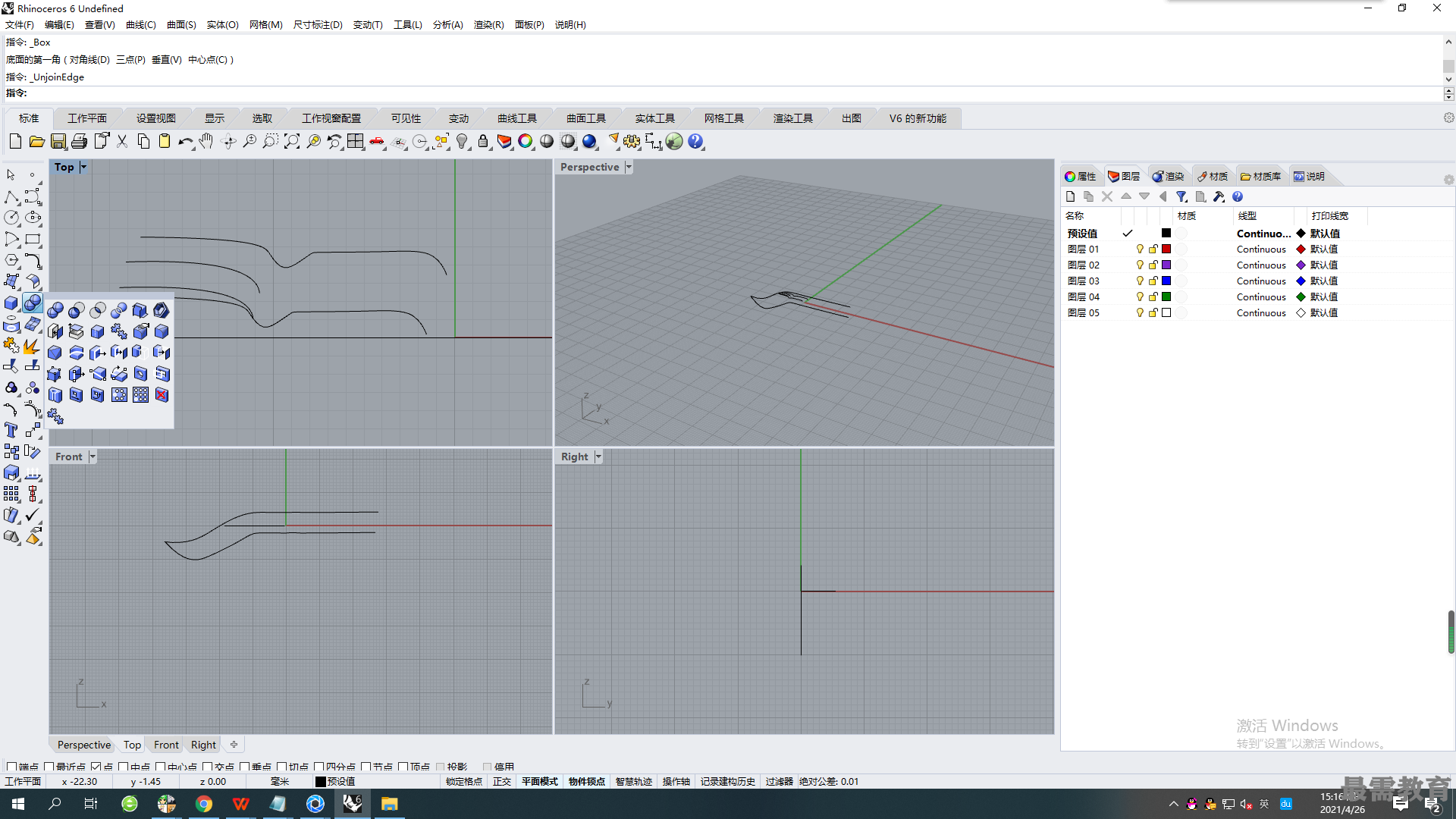Click the red-X icon in solid tools flyout

[162, 395]
